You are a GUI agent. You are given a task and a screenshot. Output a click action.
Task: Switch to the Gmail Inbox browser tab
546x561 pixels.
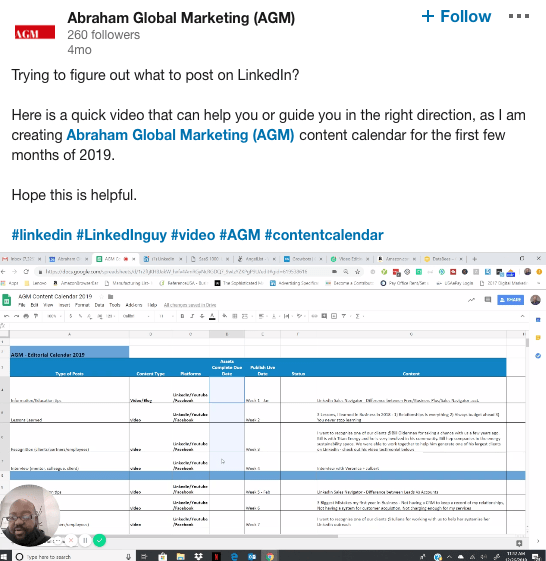[x=21, y=259]
